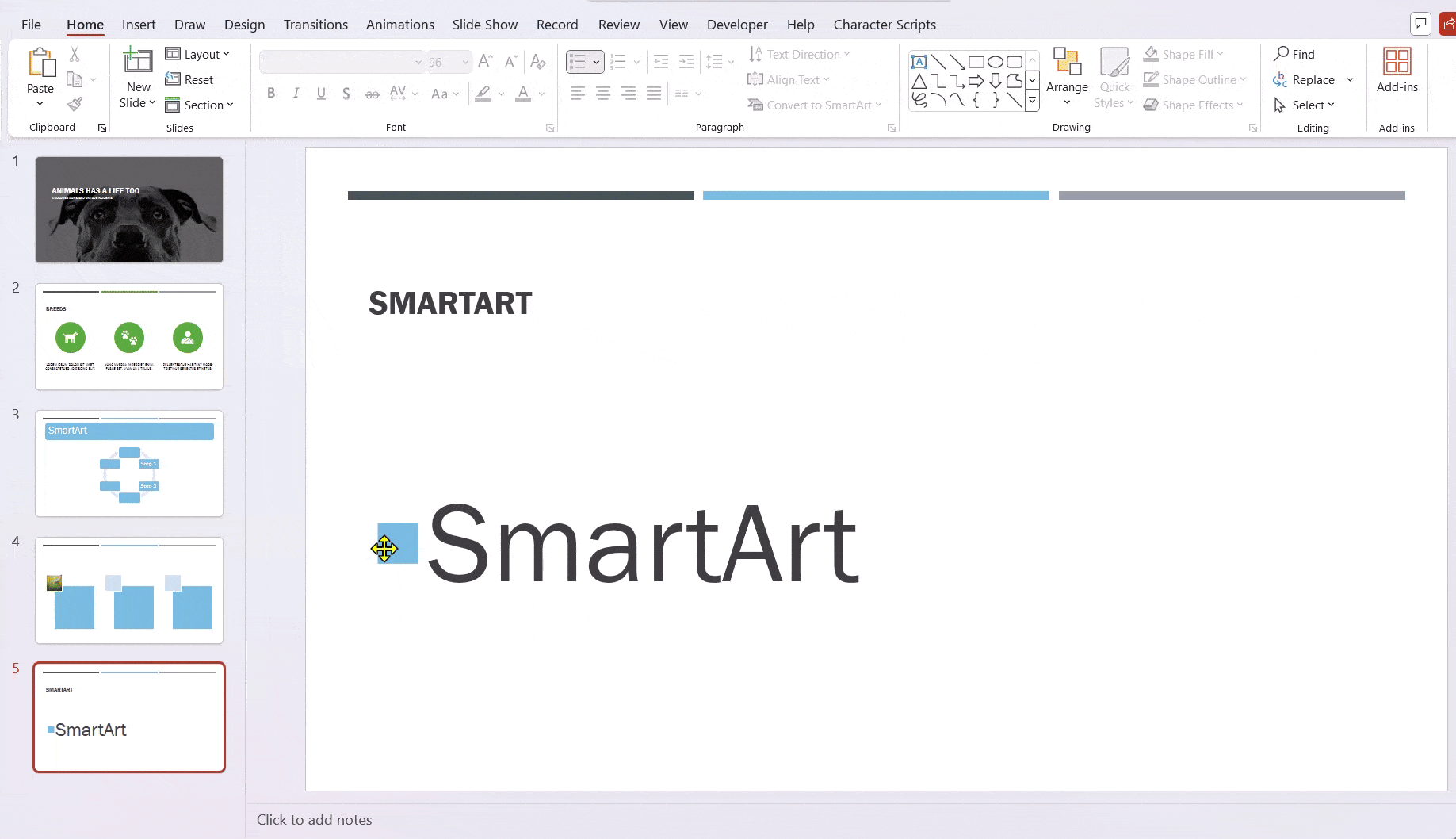1456x839 pixels.
Task: Click the Arrange icon in the Drawing group
Action: click(1067, 75)
